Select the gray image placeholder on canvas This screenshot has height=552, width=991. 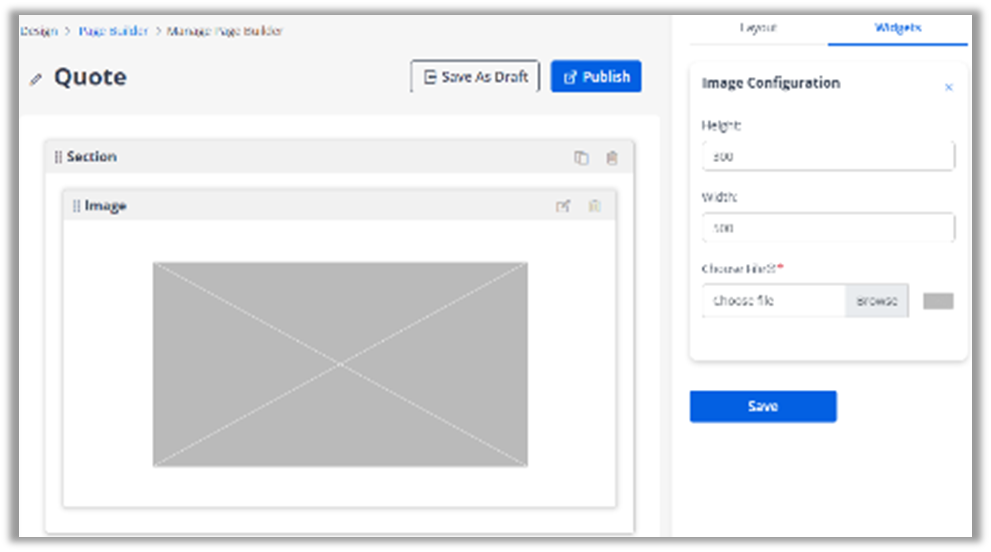[x=340, y=364]
